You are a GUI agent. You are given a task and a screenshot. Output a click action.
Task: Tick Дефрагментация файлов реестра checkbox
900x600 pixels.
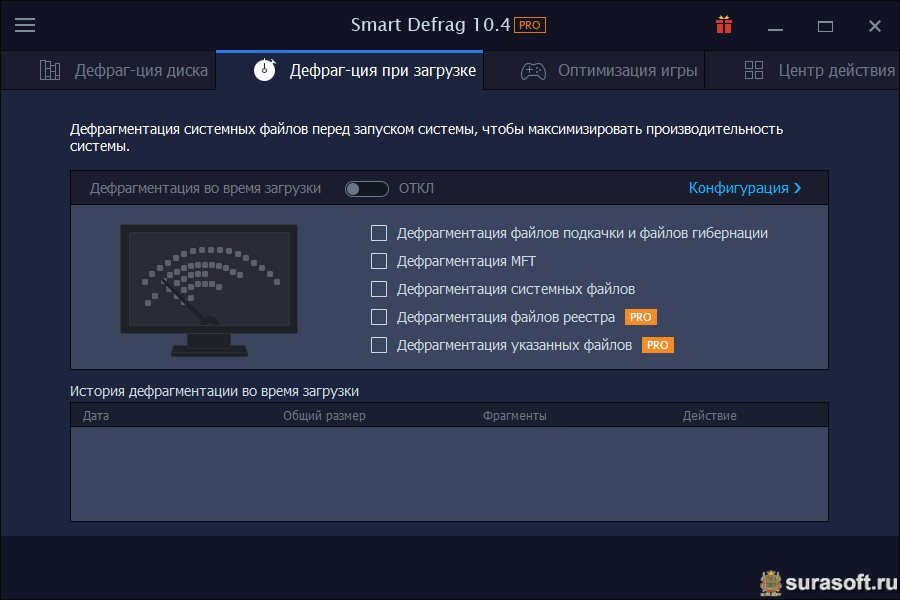pos(379,317)
